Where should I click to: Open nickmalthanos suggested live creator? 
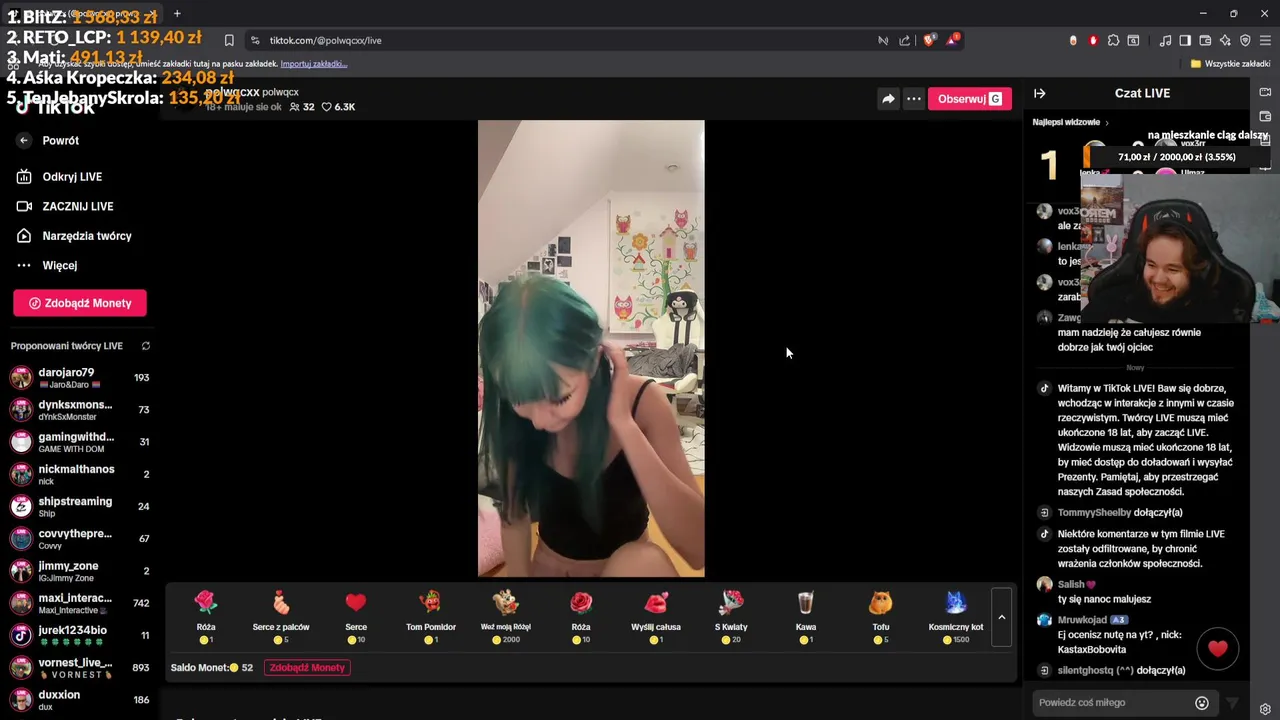78,474
